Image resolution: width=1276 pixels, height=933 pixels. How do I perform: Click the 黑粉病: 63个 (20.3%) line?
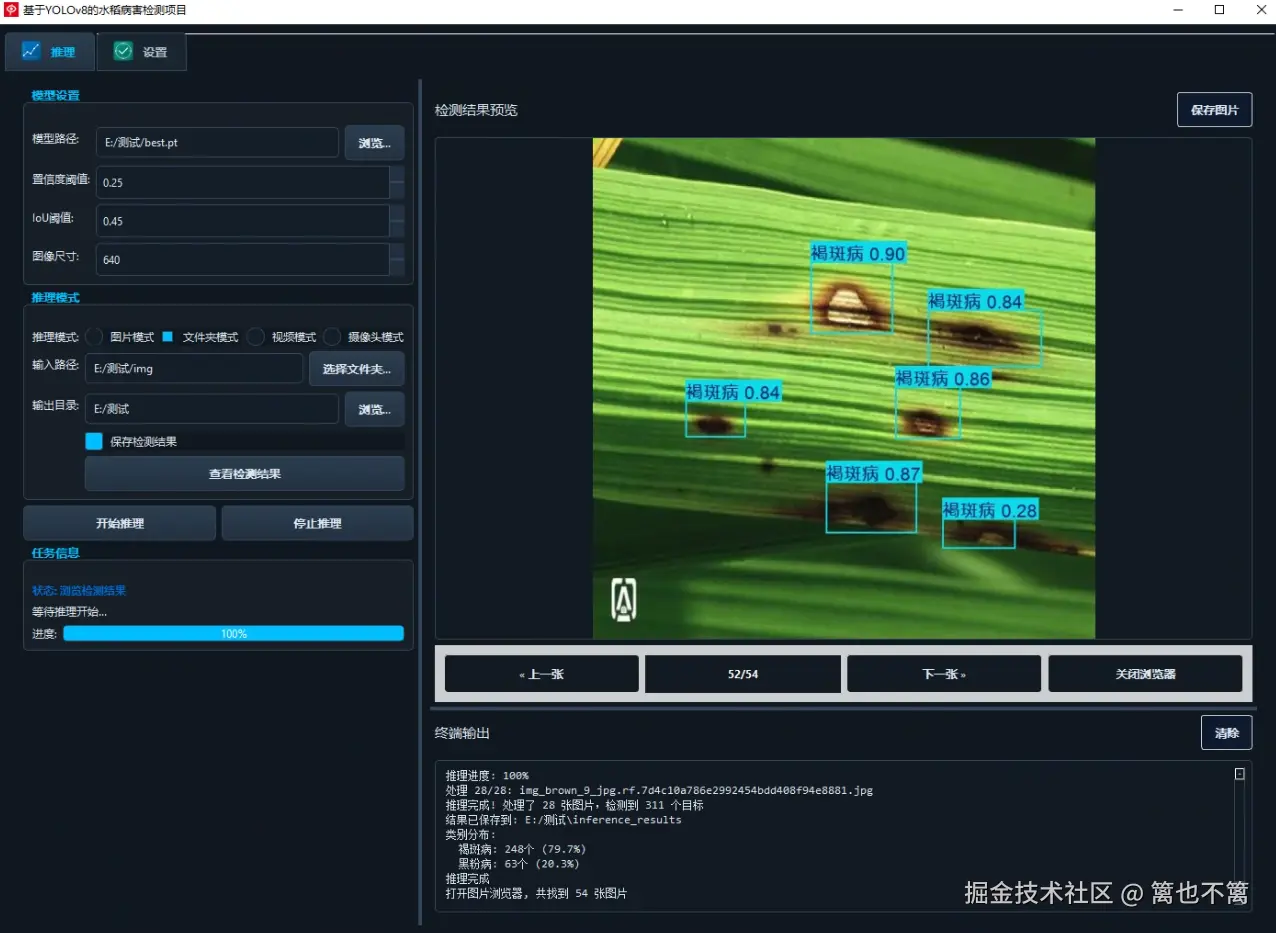pyautogui.click(x=519, y=864)
